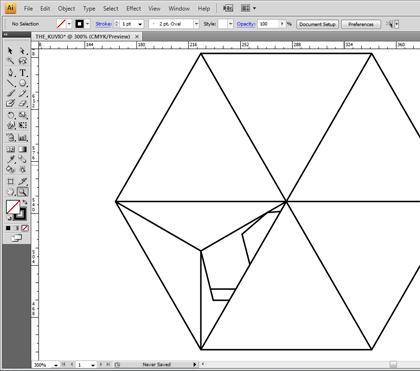The height and width of the screenshot is (371, 420).
Task: Switch to the THE_KUVIO document tab
Action: tap(83, 36)
